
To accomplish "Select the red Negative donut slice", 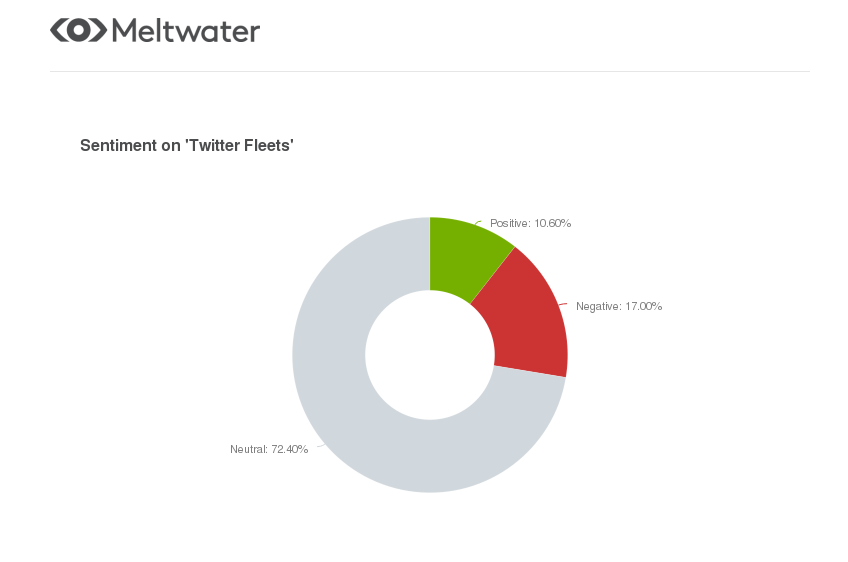I will coord(529,320).
